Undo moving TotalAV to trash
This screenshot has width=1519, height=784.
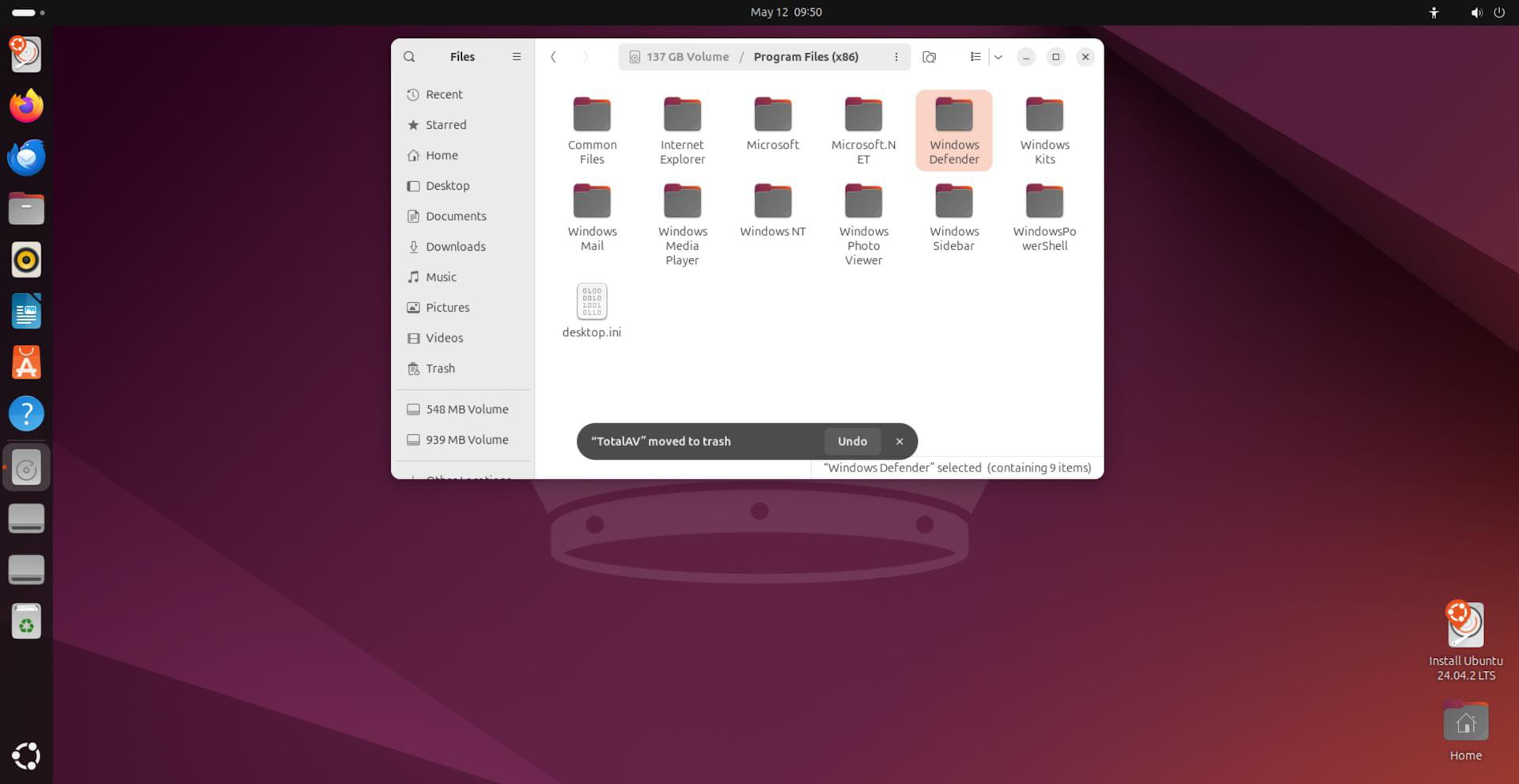point(852,441)
